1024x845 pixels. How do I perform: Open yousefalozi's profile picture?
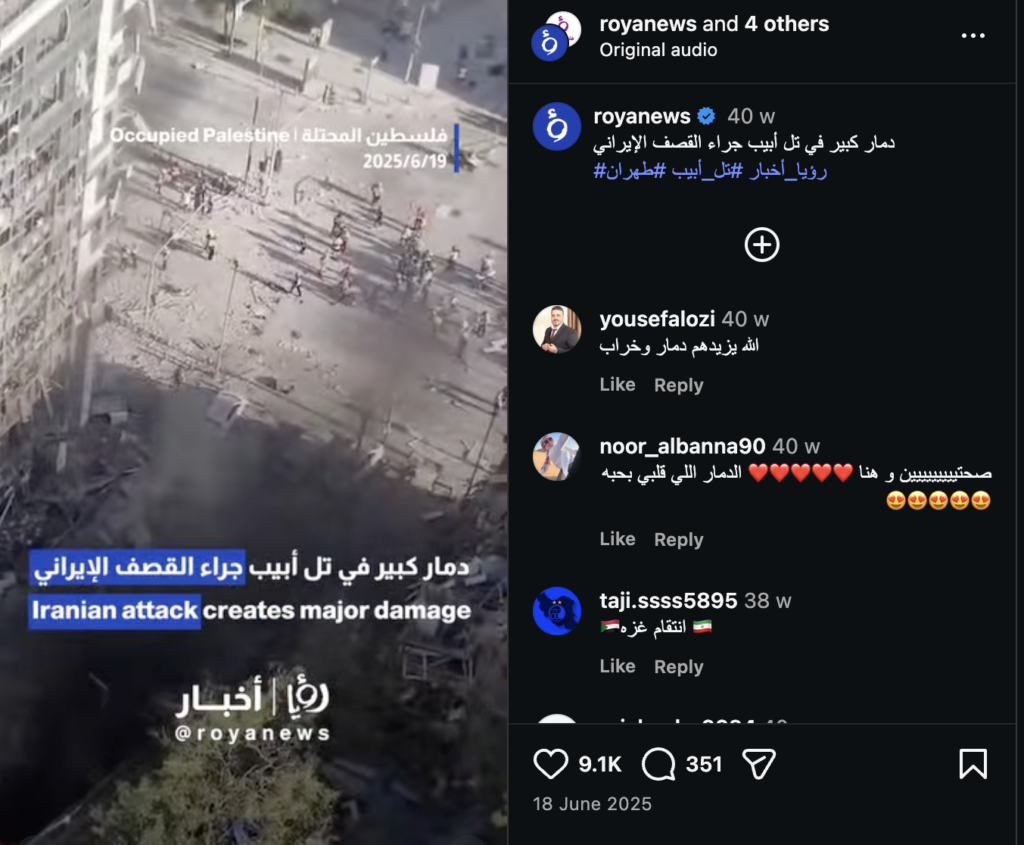[556, 330]
